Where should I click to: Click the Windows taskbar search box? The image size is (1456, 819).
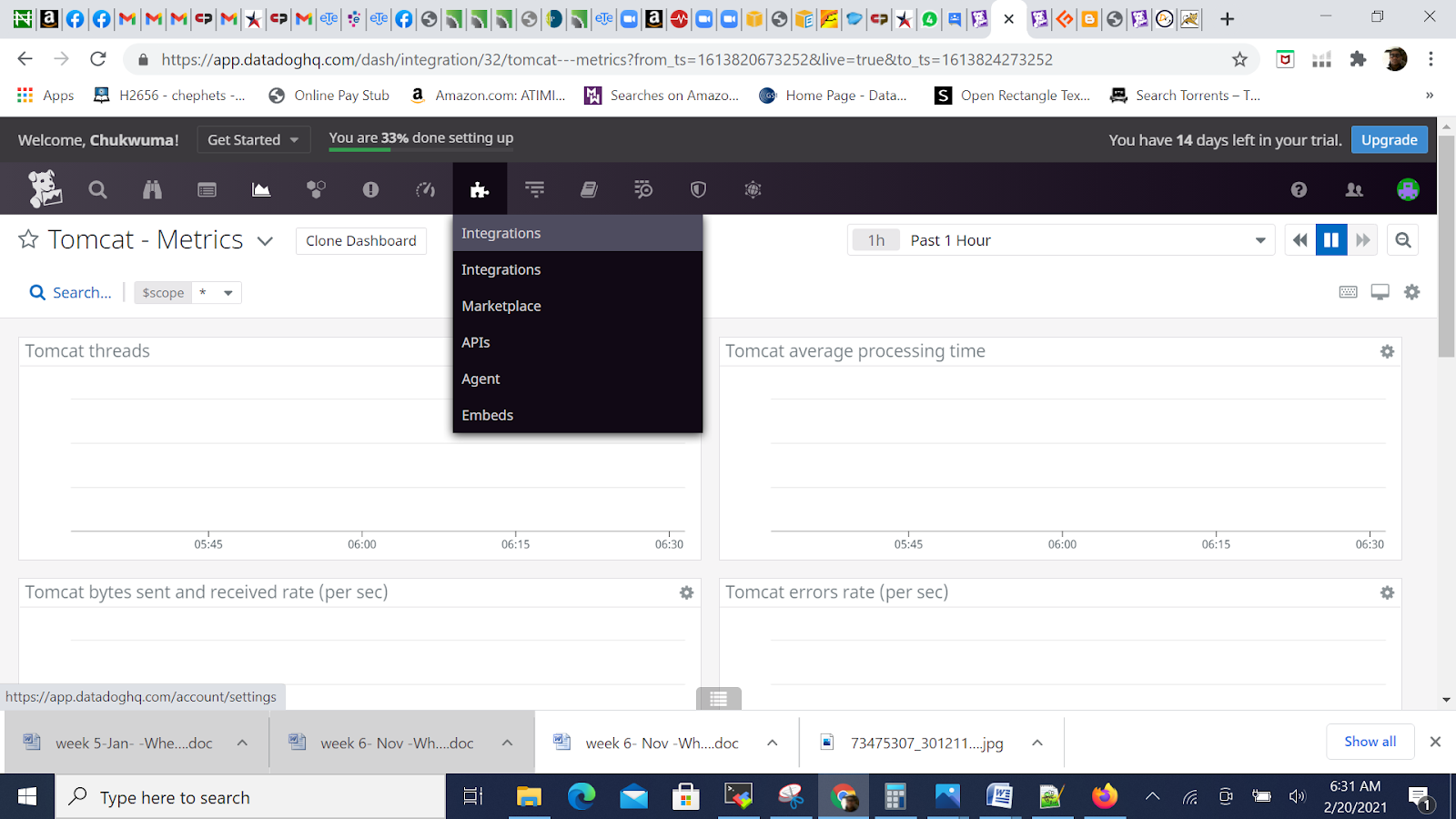(251, 797)
